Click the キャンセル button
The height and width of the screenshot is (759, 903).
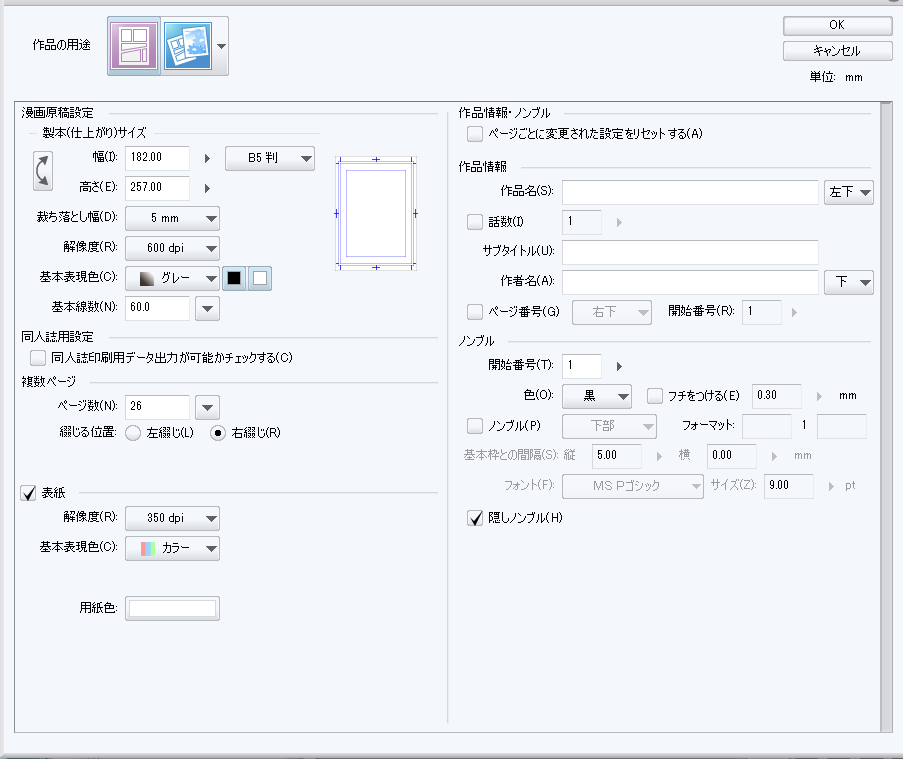pos(837,51)
